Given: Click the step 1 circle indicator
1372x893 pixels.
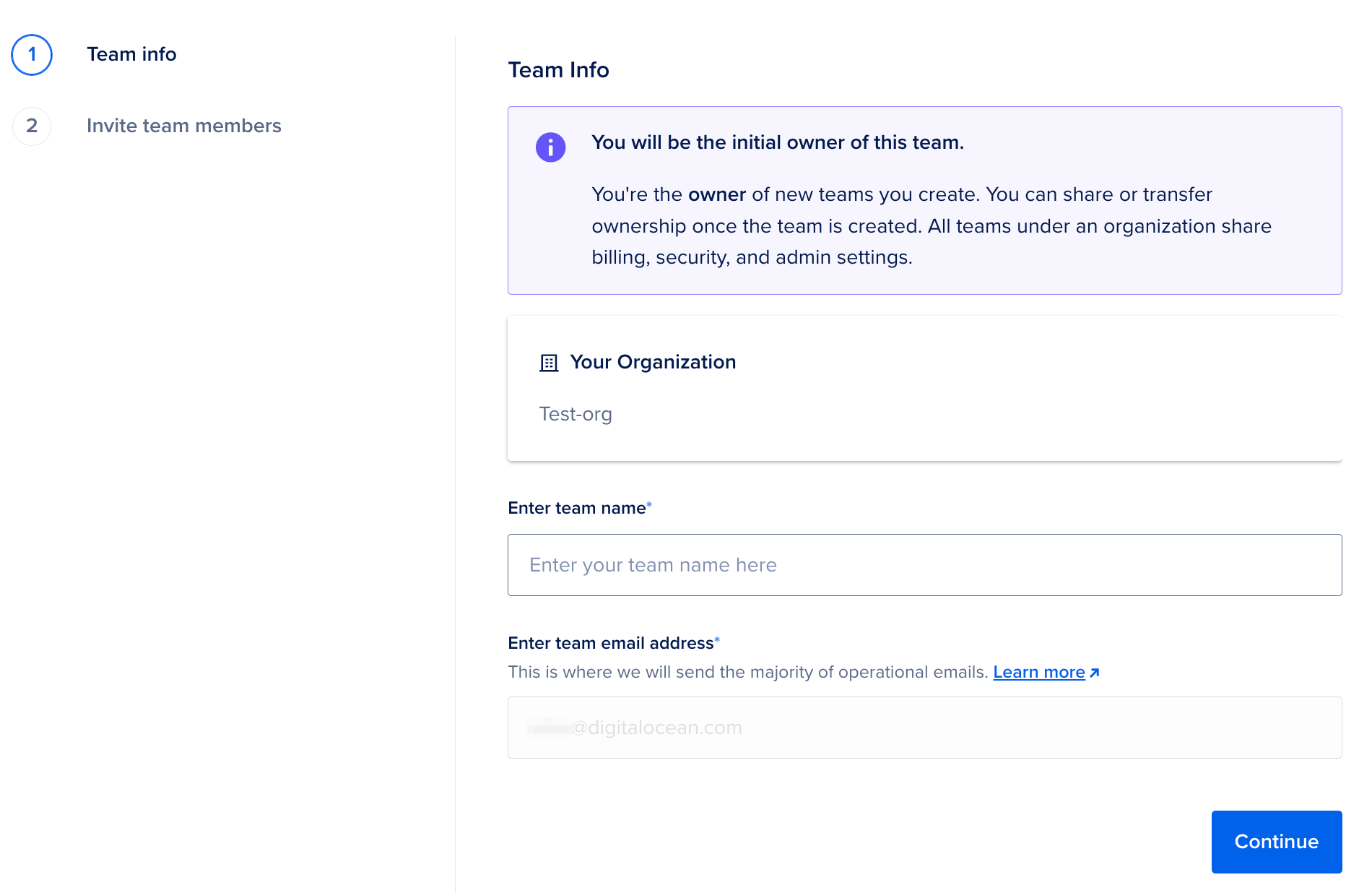Looking at the screenshot, I should 32,55.
